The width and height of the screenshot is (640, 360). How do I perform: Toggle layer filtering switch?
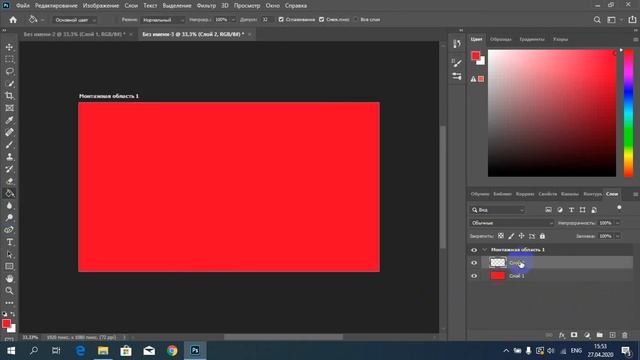coord(619,208)
